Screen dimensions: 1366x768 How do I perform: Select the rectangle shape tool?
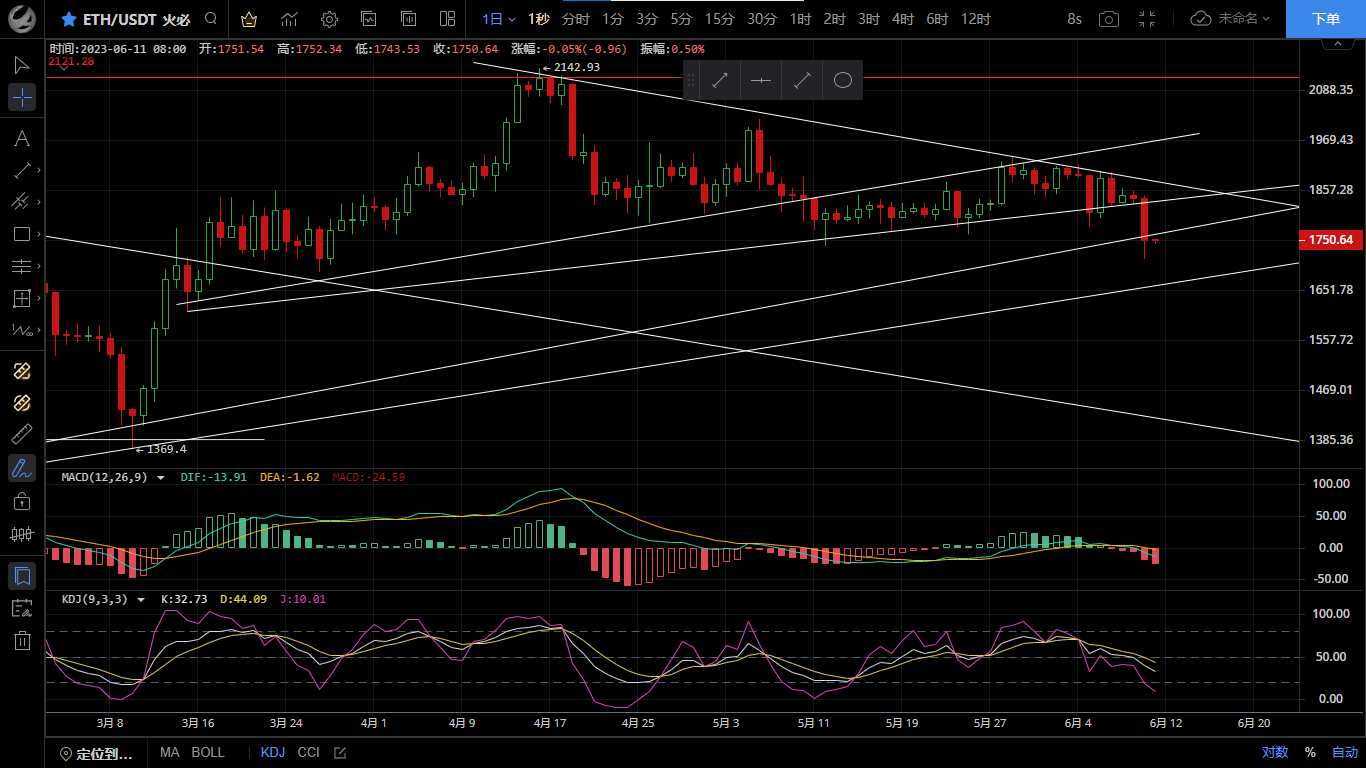click(x=22, y=234)
